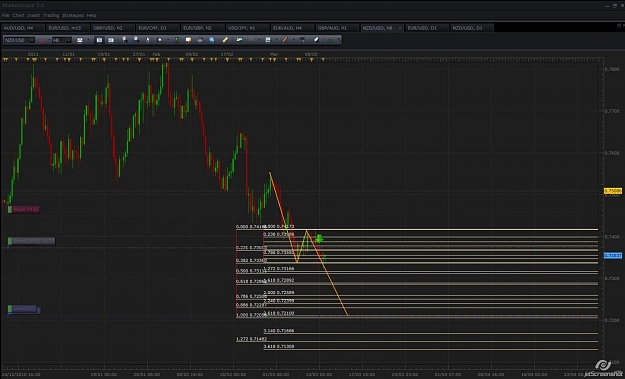Click the Short order label on chart

click(x=31, y=241)
